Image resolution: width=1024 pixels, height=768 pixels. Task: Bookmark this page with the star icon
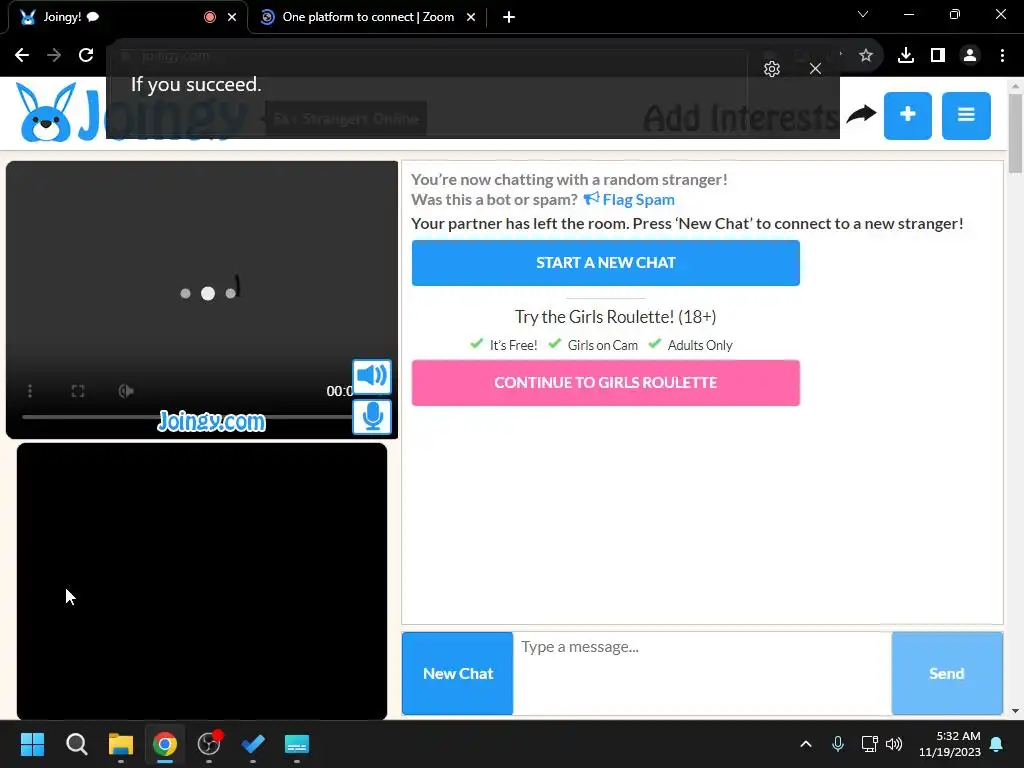tap(866, 55)
